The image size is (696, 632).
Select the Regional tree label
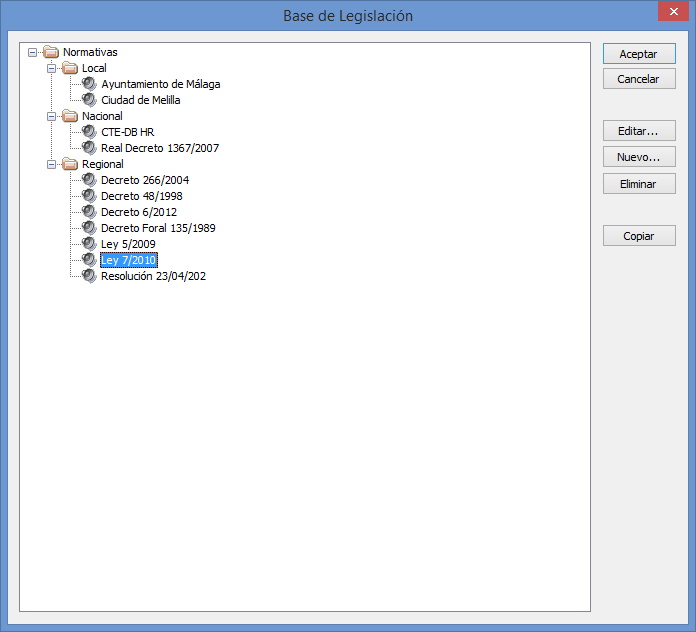[x=103, y=164]
